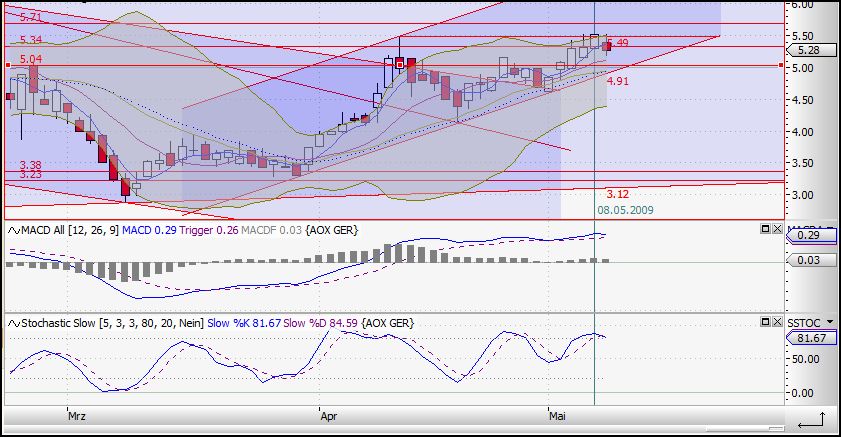Click the 0.29 MACD value tag
Image resolution: width=841 pixels, height=437 pixels.
point(810,235)
